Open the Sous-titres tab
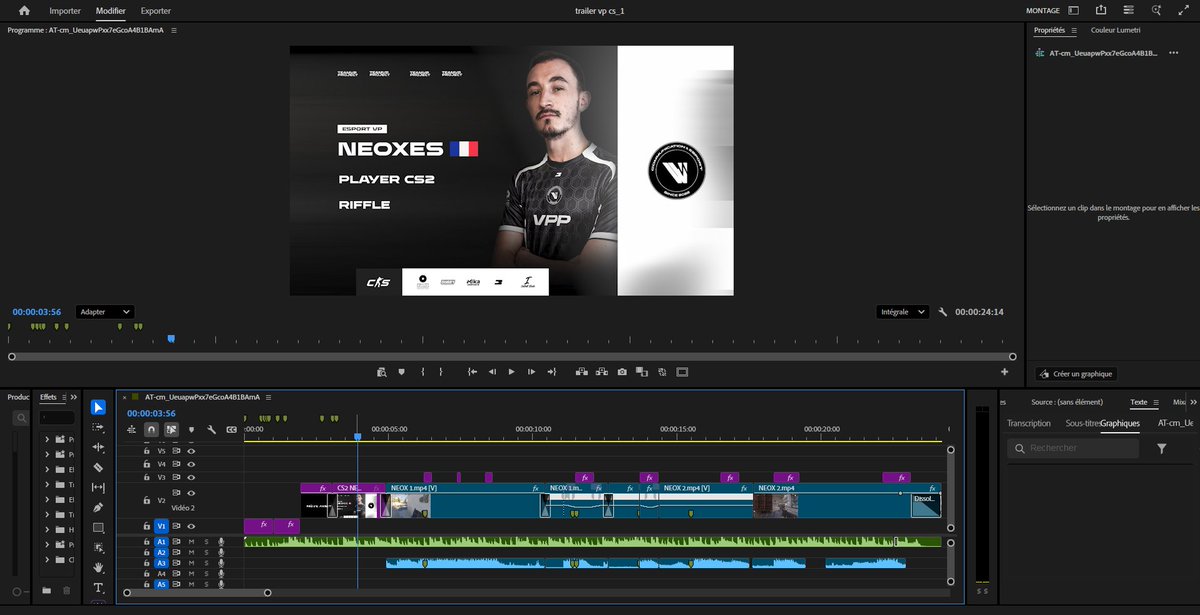 1082,423
